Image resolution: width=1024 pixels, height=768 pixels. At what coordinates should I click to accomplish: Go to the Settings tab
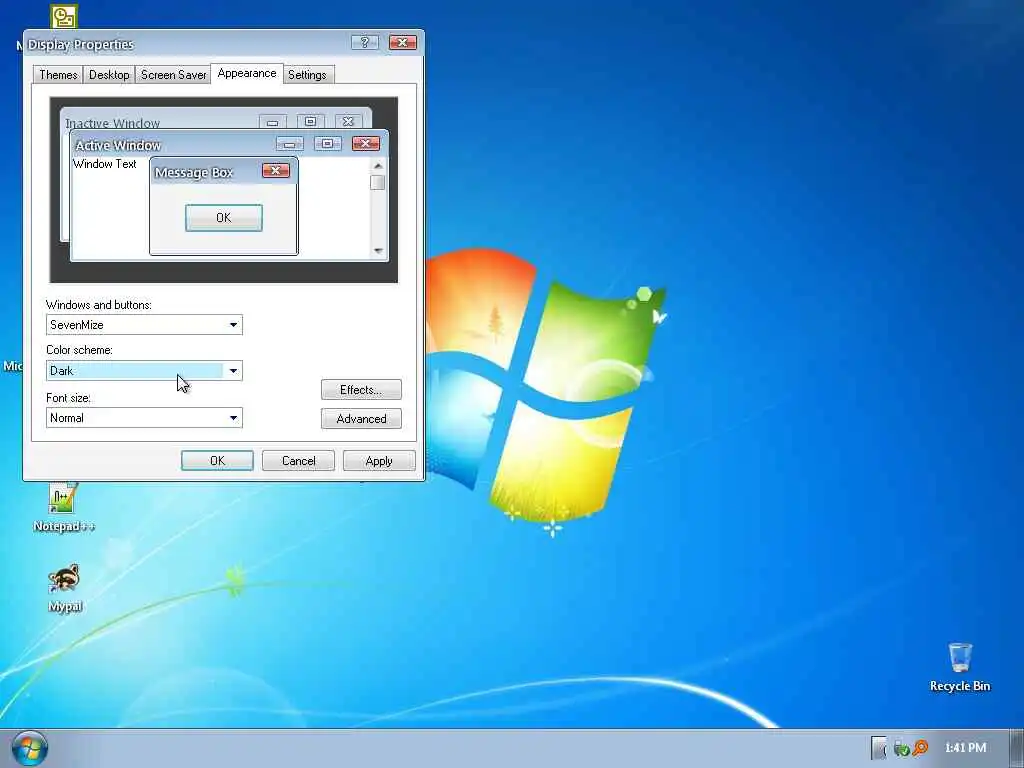click(307, 74)
